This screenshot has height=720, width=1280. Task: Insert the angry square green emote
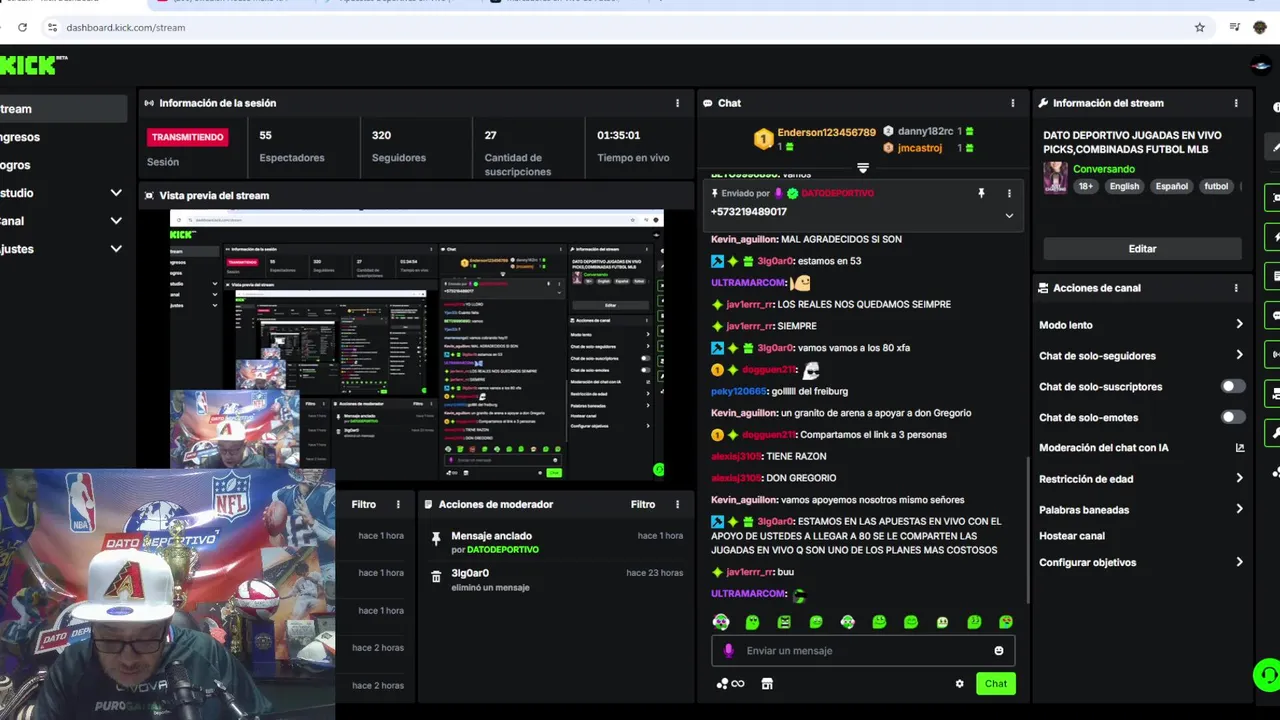[x=784, y=622]
